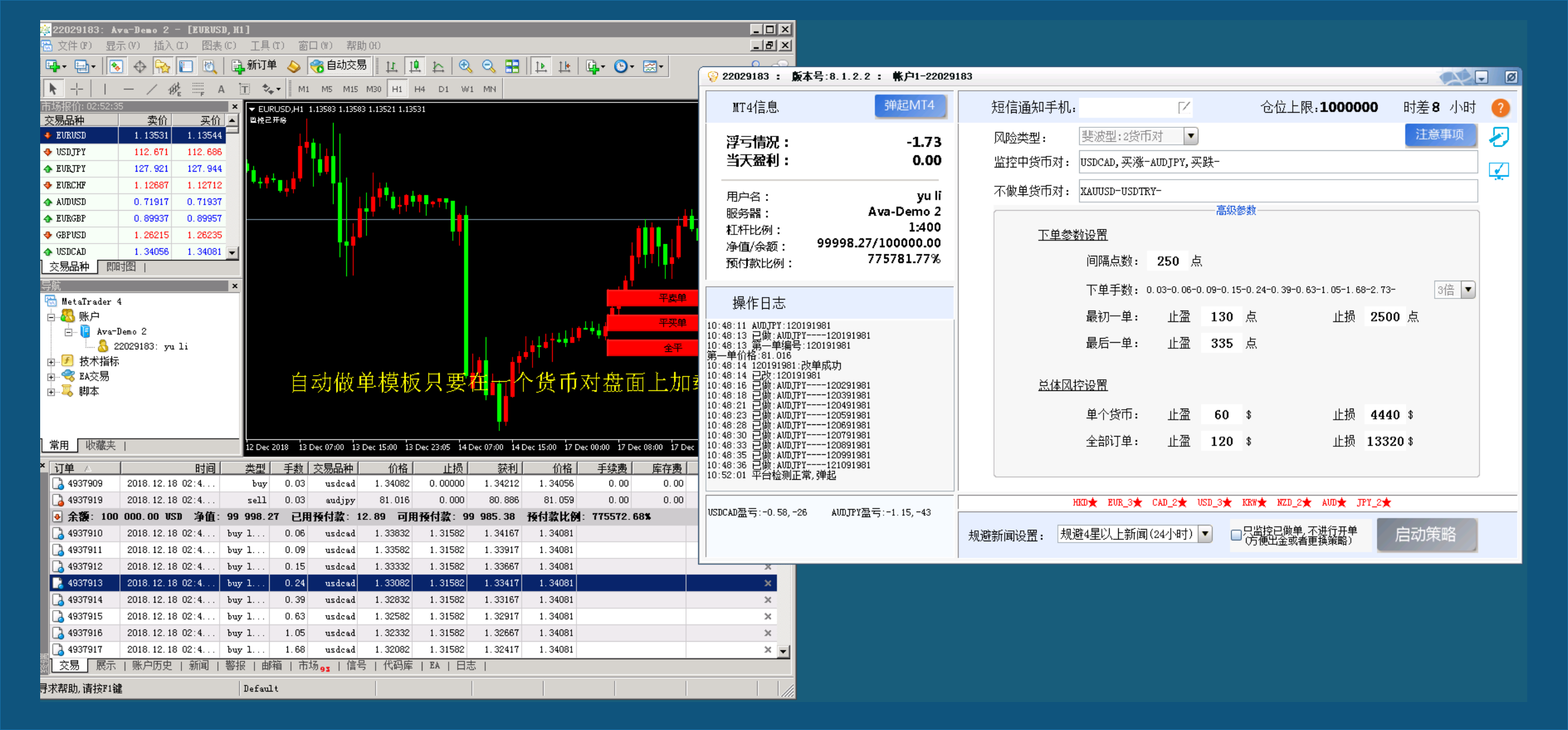Image resolution: width=1568 pixels, height=730 pixels.
Task: Click the blue monitor check icon
Action: pos(1499,170)
